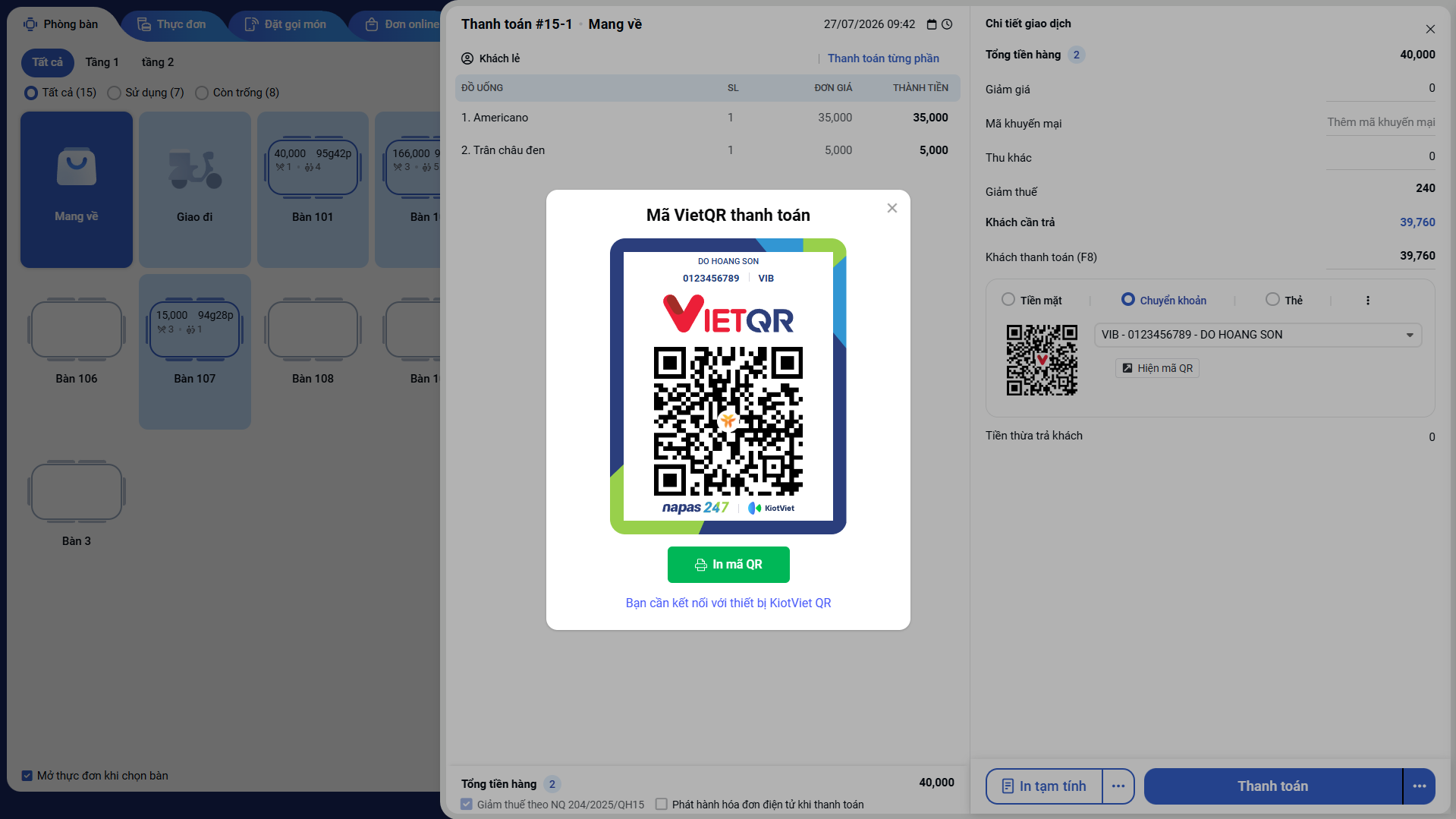
Task: Select the tầng 2 floor tab
Action: (158, 62)
